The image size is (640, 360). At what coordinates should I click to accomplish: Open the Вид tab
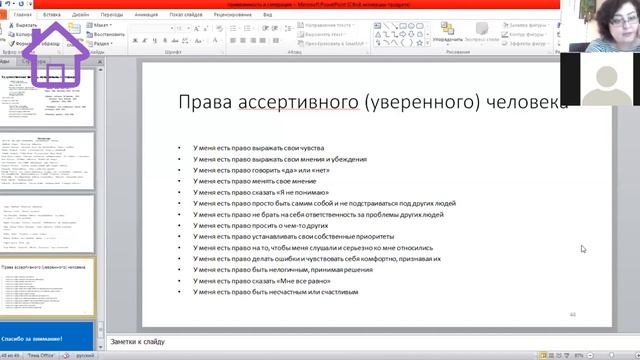[x=267, y=14]
